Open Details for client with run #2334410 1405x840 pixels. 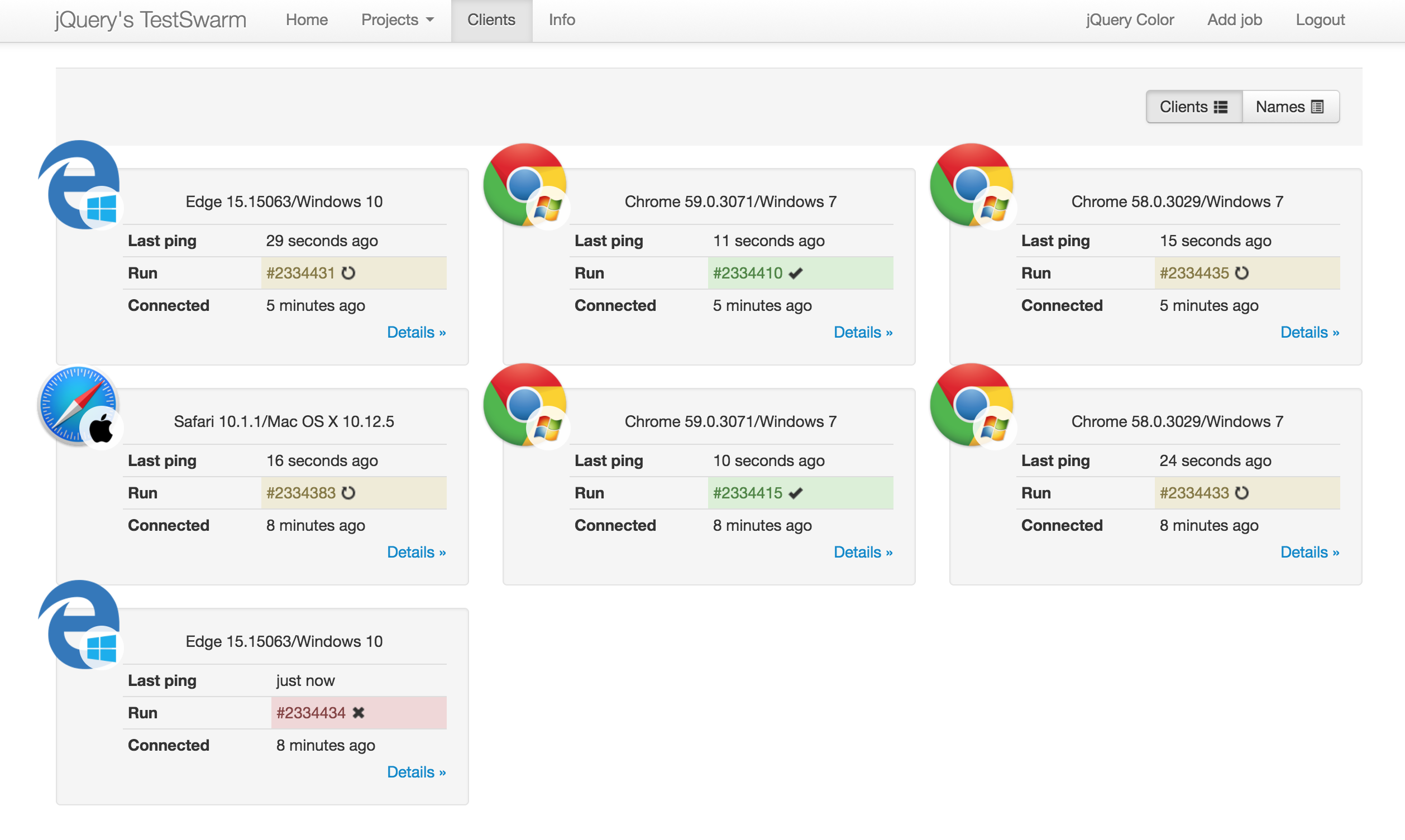pyautogui.click(x=863, y=332)
